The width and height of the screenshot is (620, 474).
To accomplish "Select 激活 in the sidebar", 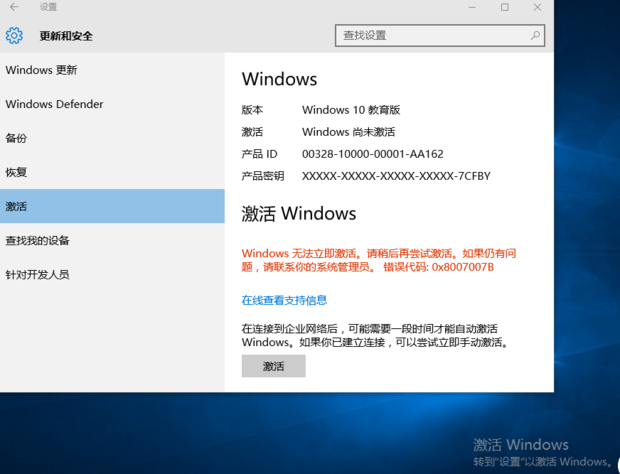I will click(x=112, y=206).
